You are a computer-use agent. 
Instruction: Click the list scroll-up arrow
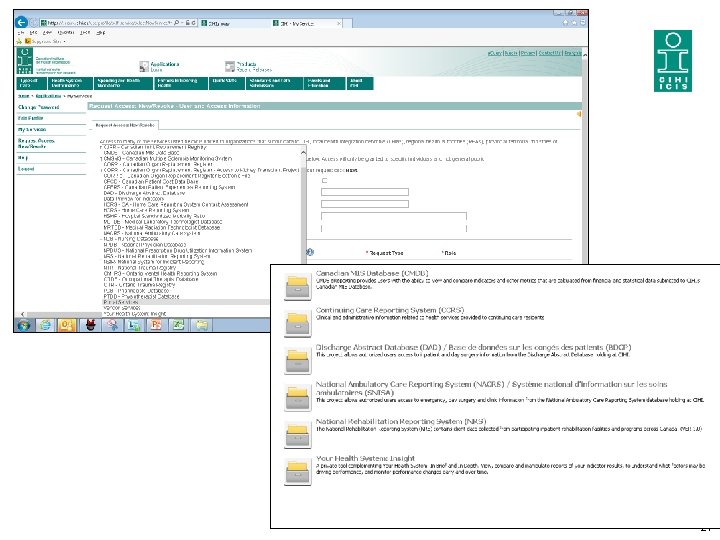pyautogui.click(x=303, y=152)
